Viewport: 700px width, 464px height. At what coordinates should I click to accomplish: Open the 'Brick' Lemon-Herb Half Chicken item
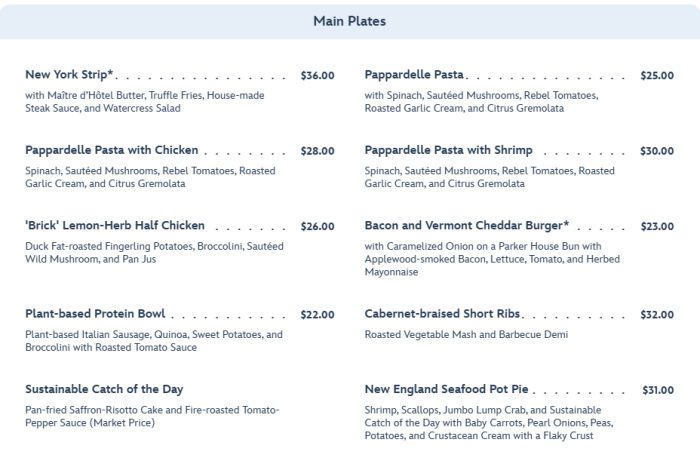pyautogui.click(x=115, y=226)
